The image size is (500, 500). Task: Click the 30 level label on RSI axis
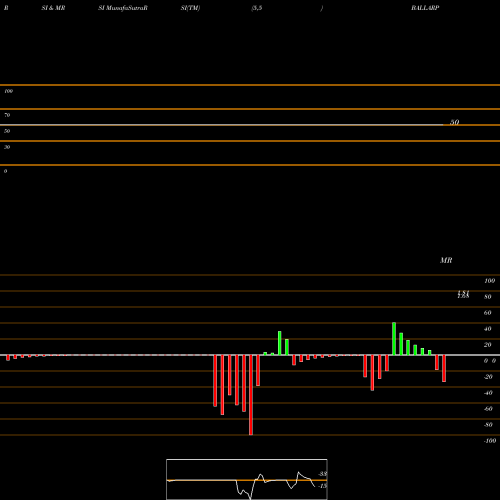click(7, 147)
